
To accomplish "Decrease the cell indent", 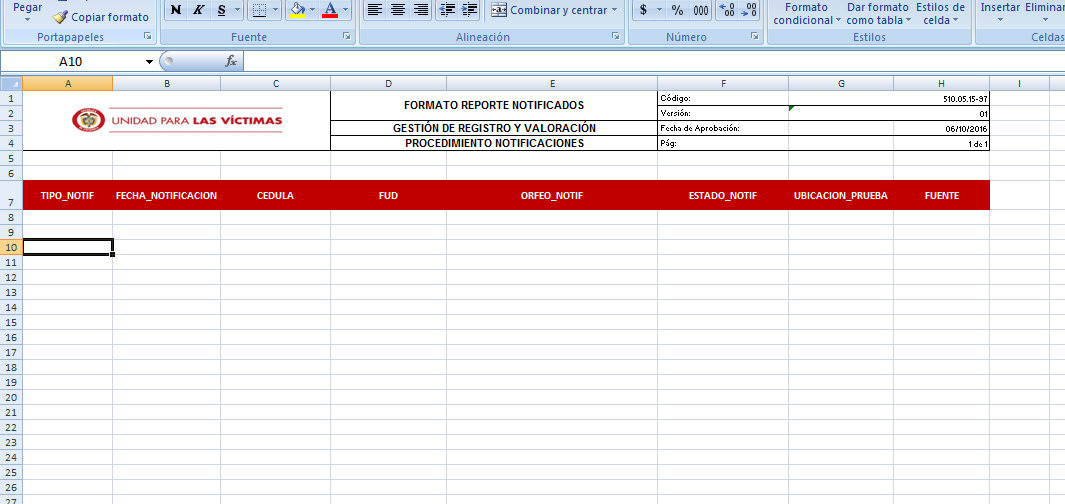I will pyautogui.click(x=447, y=10).
